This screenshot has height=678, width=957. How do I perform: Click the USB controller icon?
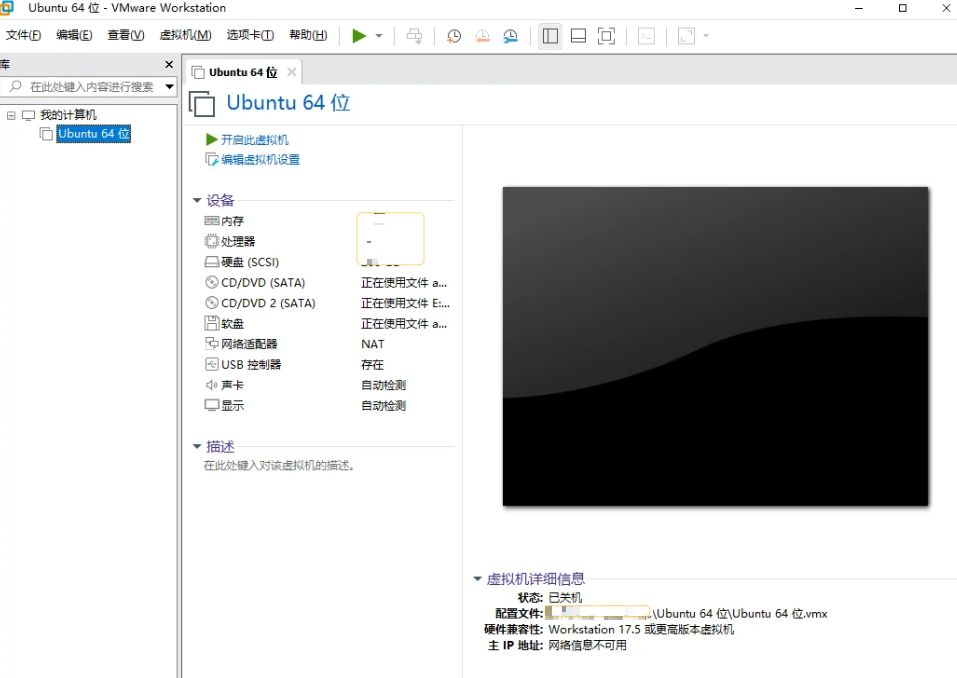212,364
